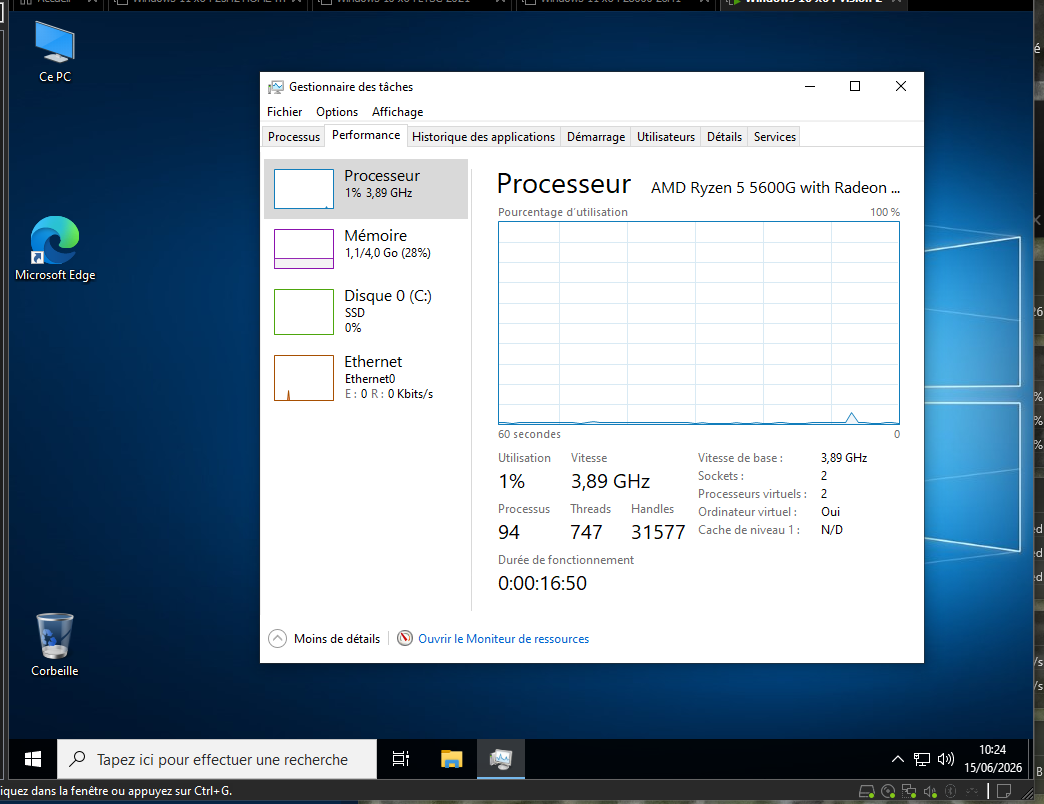Click the Utilisation value 1%
The image size is (1044, 804).
(x=511, y=481)
